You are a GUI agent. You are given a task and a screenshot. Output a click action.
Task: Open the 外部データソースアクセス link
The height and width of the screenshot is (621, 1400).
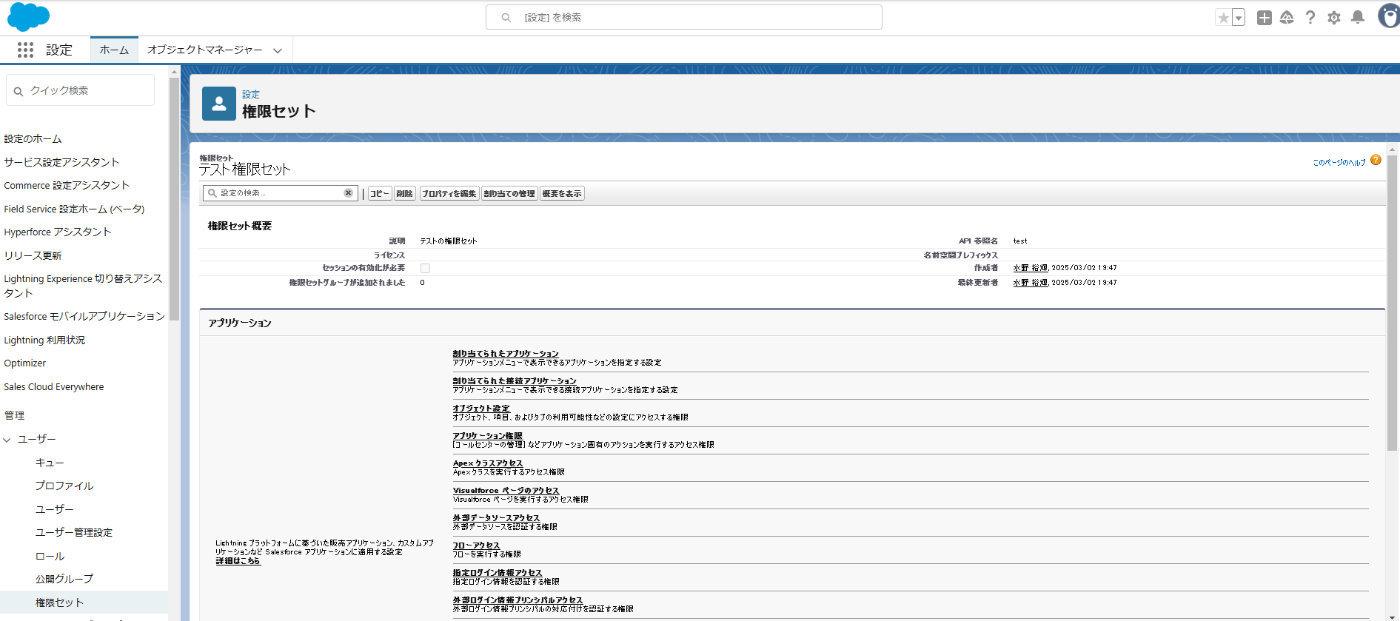click(496, 517)
